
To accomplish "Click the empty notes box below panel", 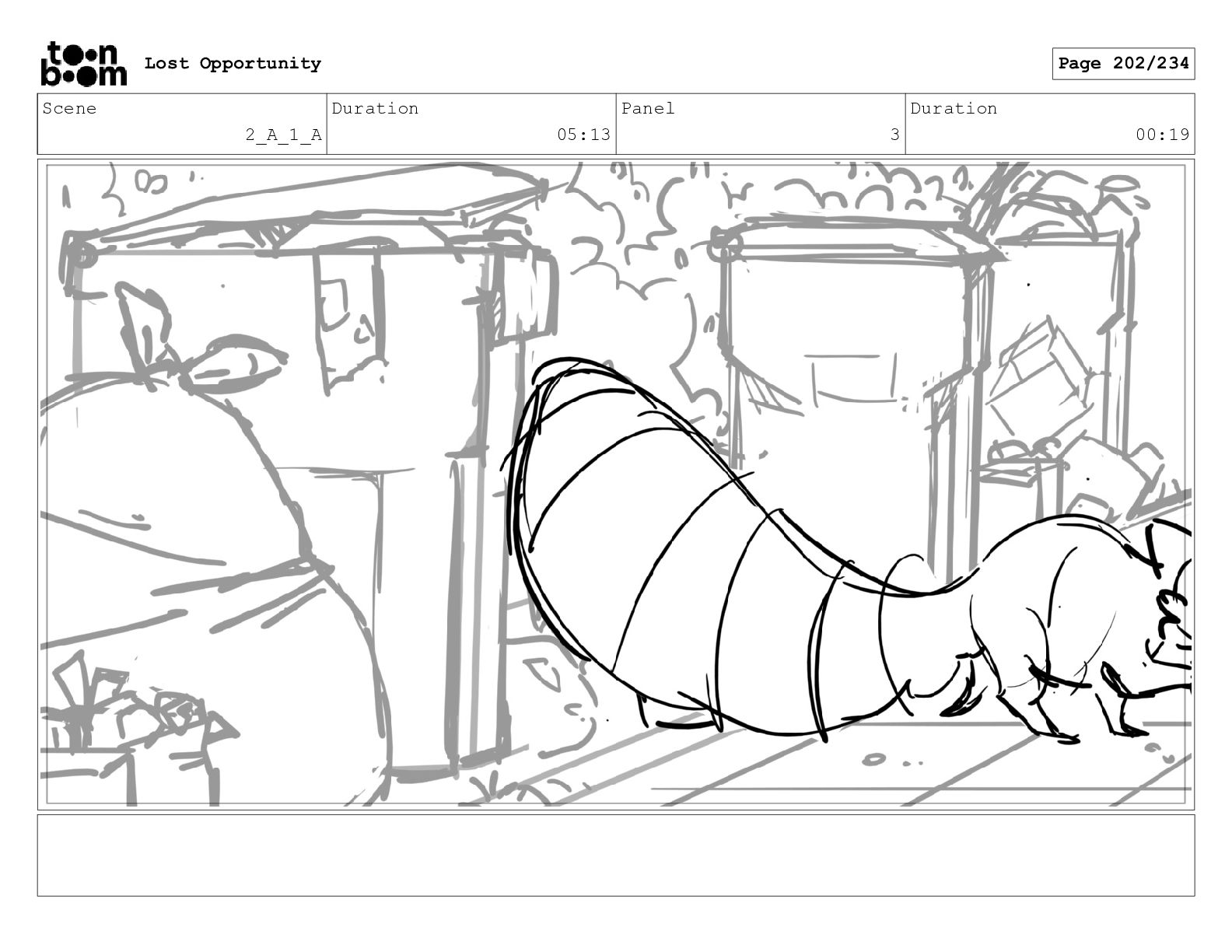I will tap(616, 855).
